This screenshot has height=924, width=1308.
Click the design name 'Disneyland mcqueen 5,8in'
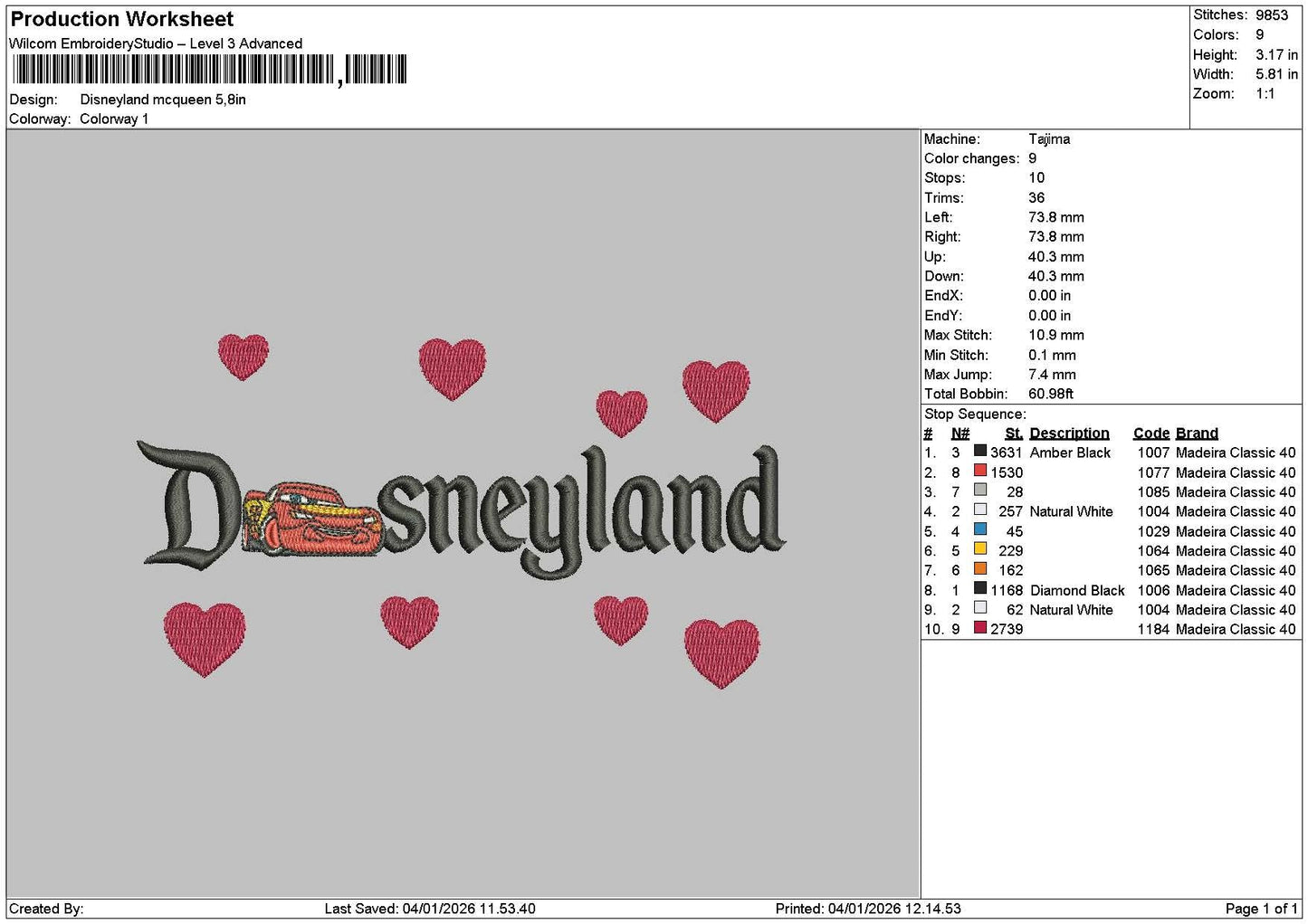163,100
